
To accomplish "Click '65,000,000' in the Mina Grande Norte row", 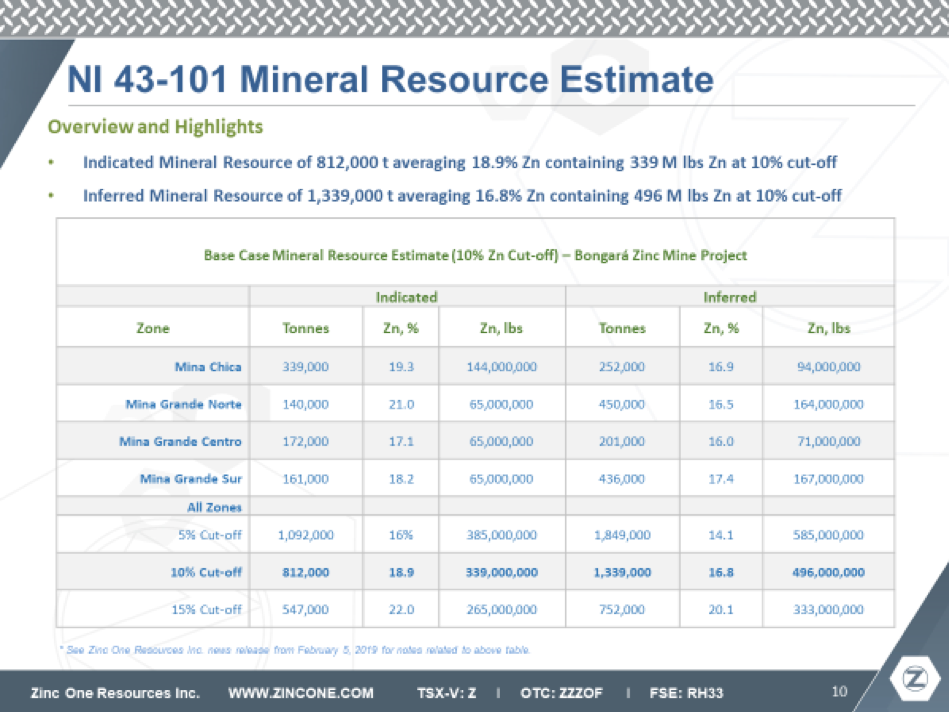I will (x=502, y=404).
